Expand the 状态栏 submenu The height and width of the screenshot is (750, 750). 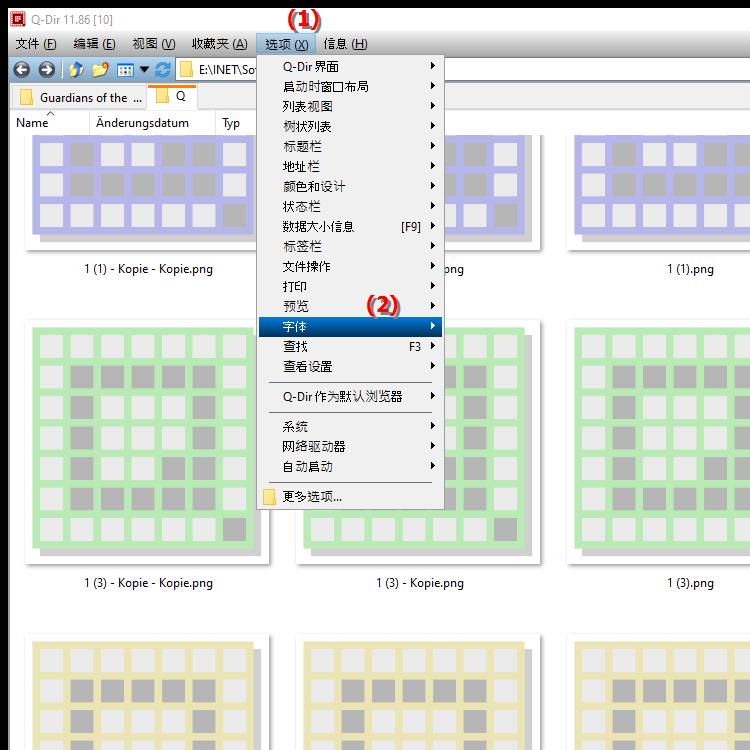[x=350, y=206]
